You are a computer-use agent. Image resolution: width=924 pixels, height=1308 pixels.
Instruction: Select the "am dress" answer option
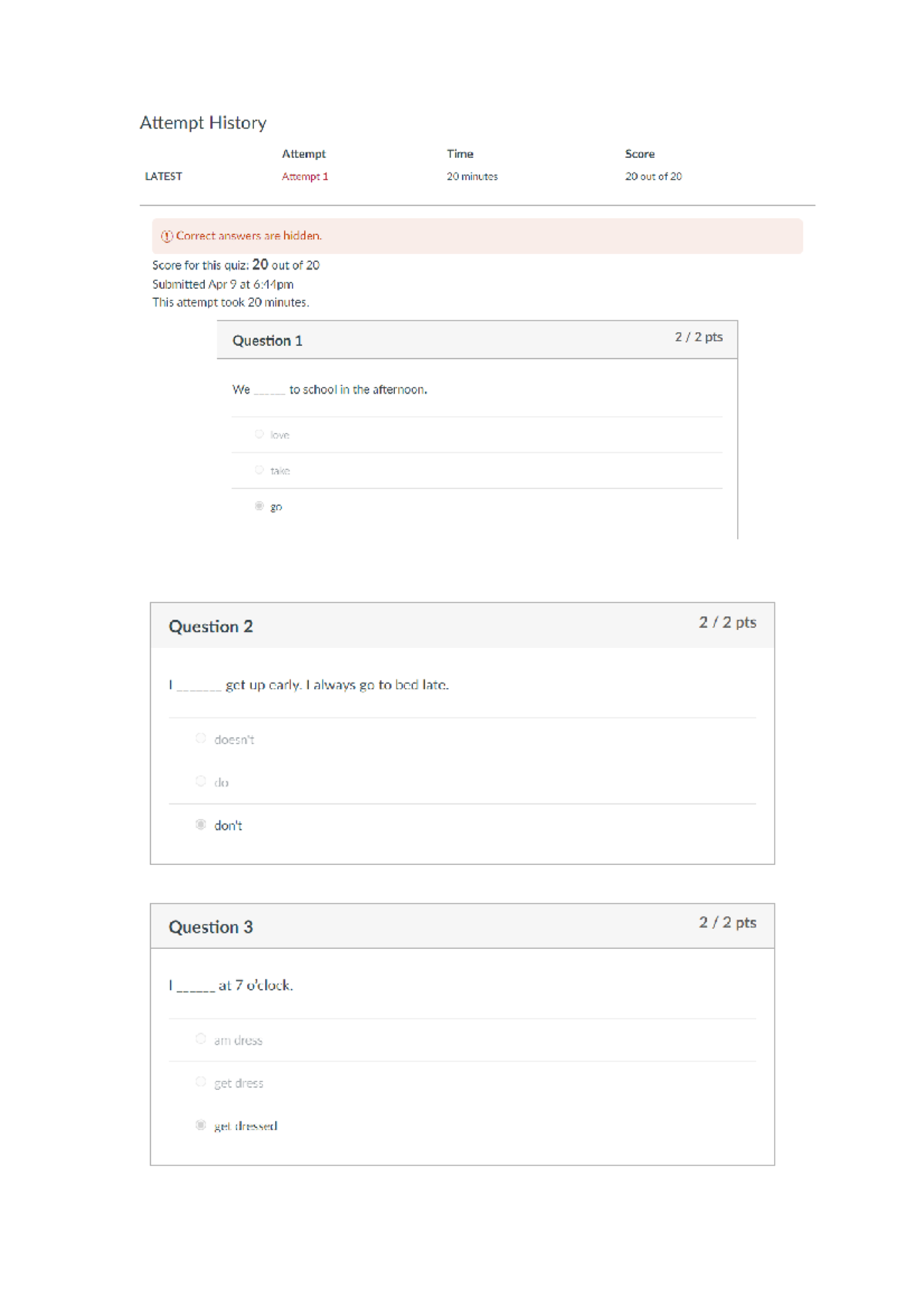click(200, 1039)
